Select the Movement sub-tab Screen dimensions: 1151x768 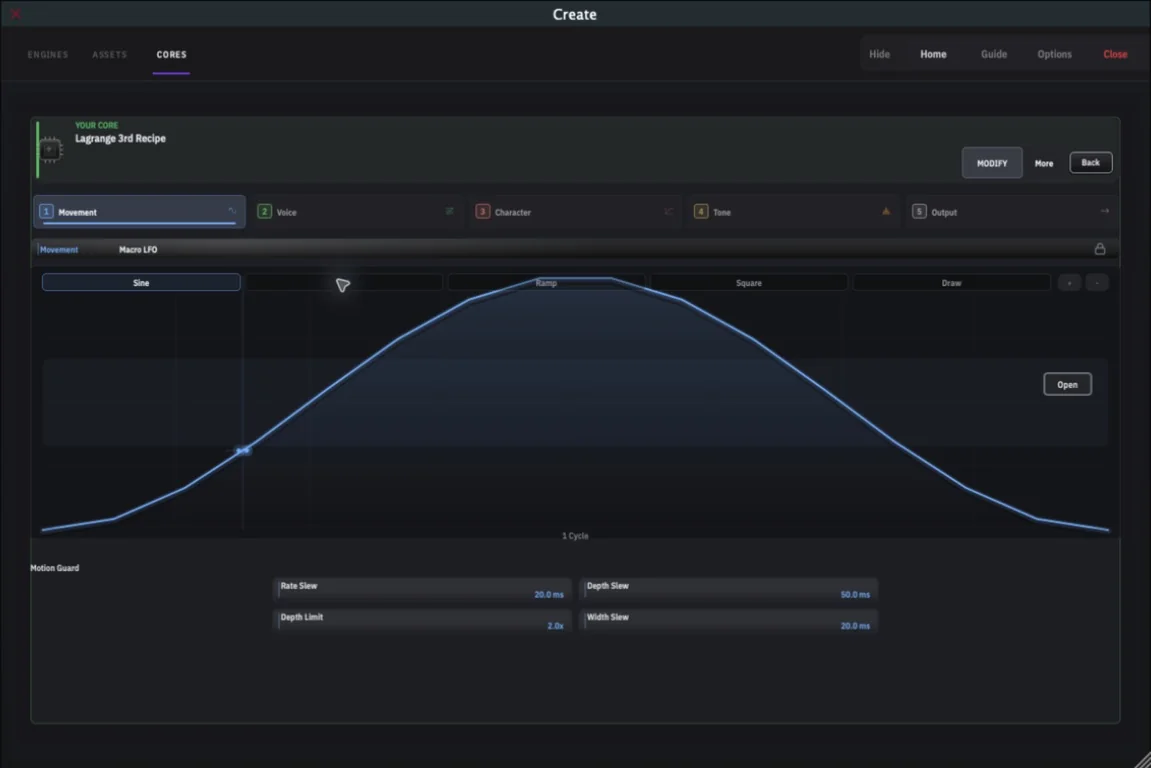point(59,250)
